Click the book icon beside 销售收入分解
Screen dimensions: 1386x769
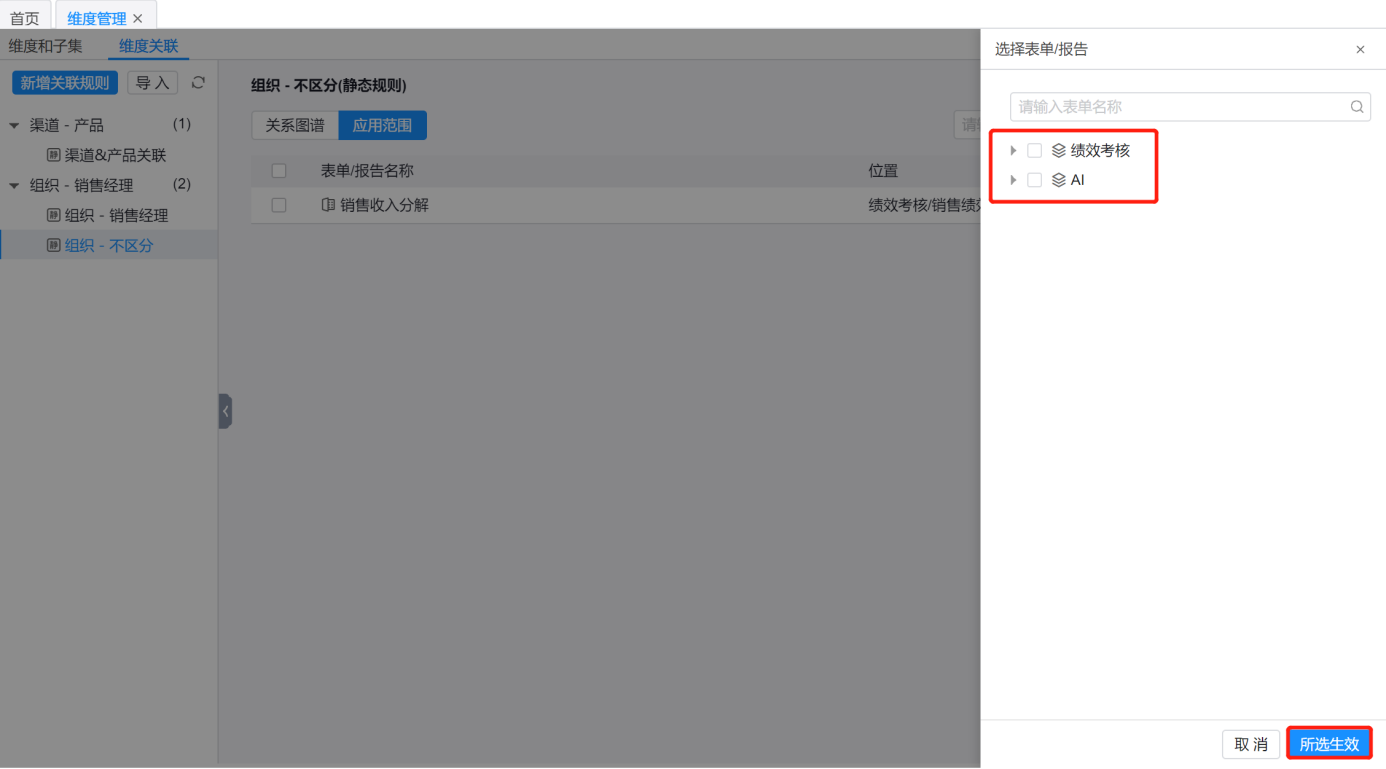pos(328,205)
